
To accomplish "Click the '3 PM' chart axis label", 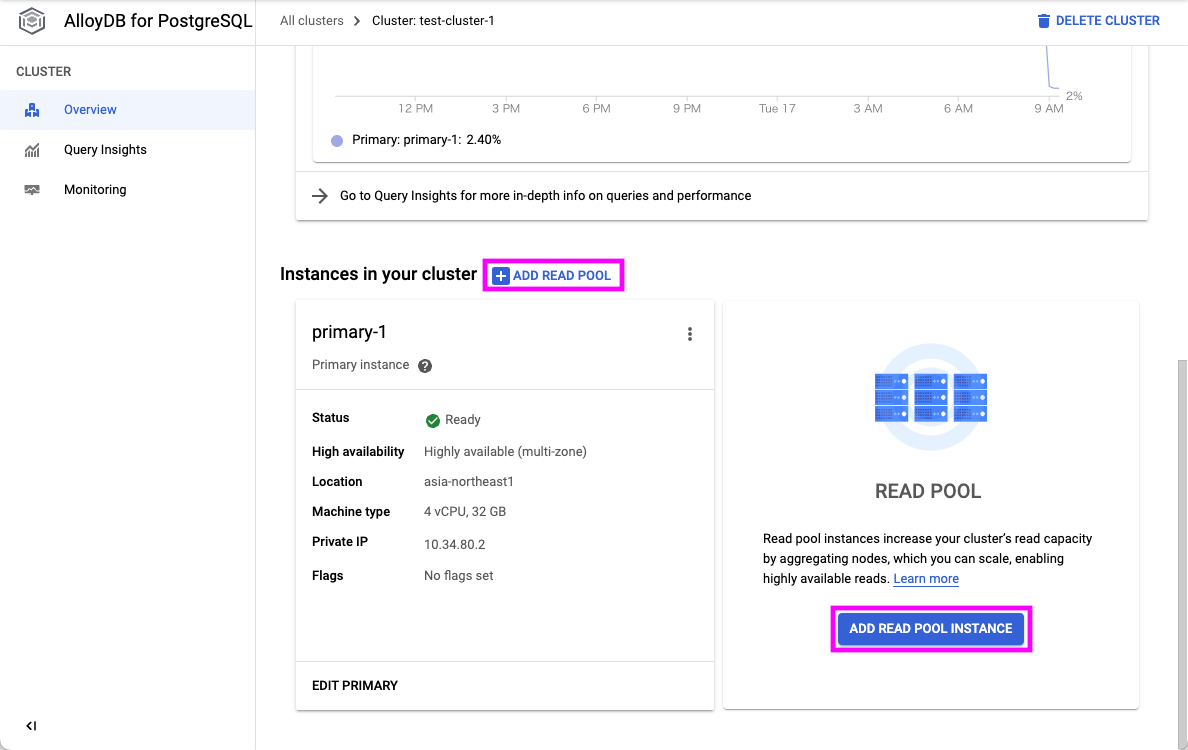I will pos(505,108).
